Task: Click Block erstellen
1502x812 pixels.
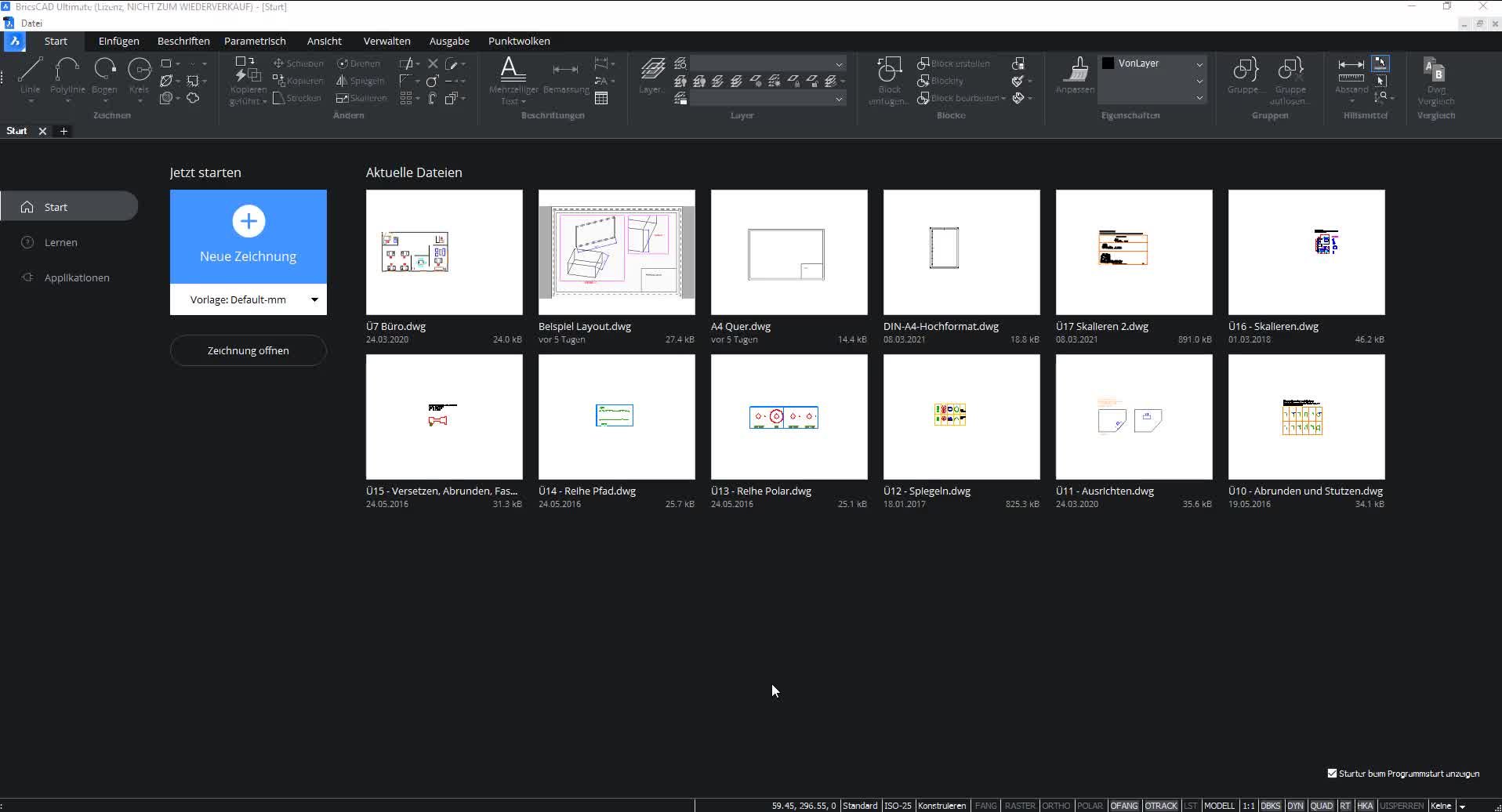Action: [x=953, y=63]
